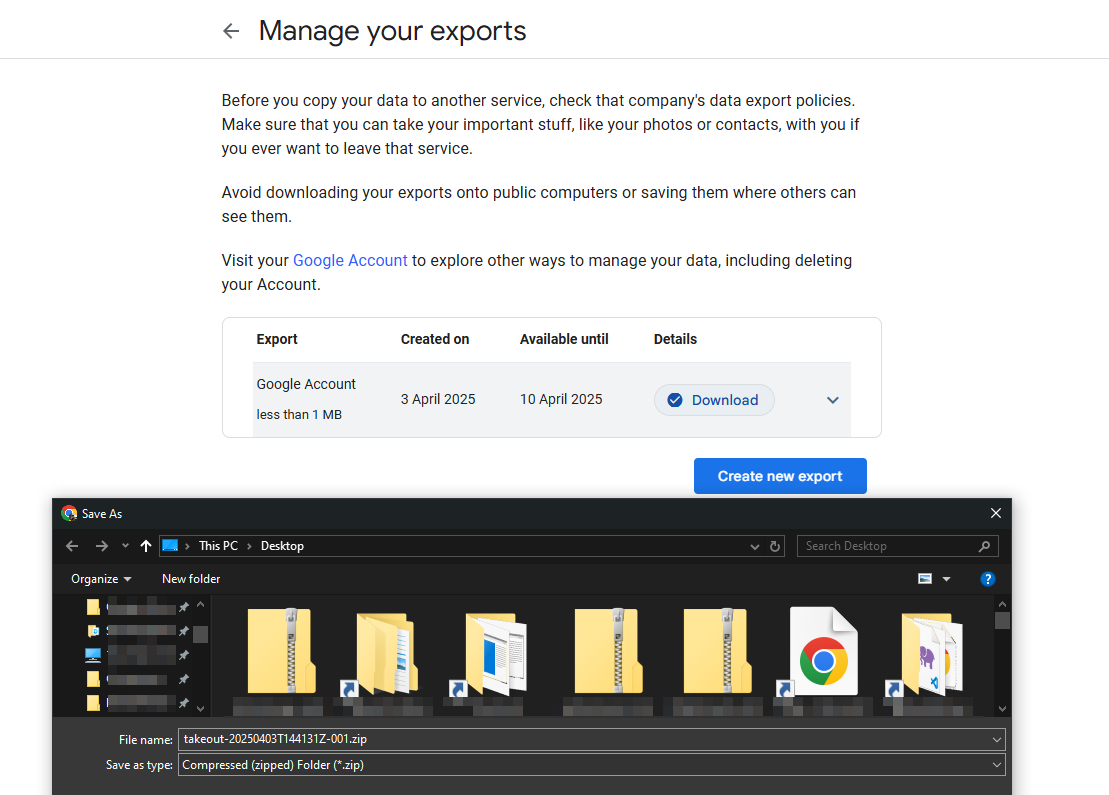Screen dimensions: 1109x795
Task: Click sidebar scrollbar up arrow
Action: click(200, 605)
